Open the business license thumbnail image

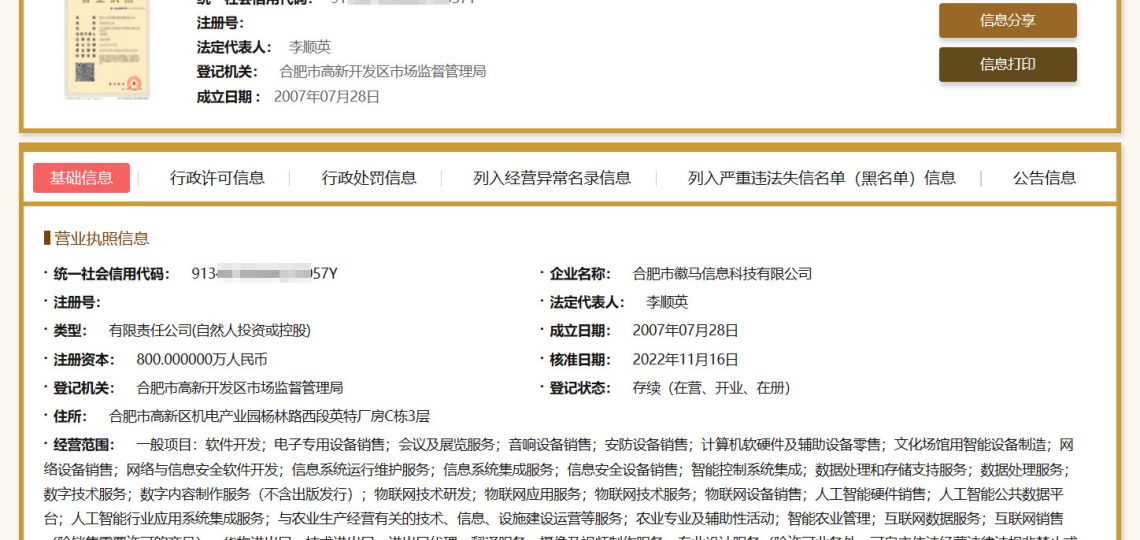coord(108,47)
